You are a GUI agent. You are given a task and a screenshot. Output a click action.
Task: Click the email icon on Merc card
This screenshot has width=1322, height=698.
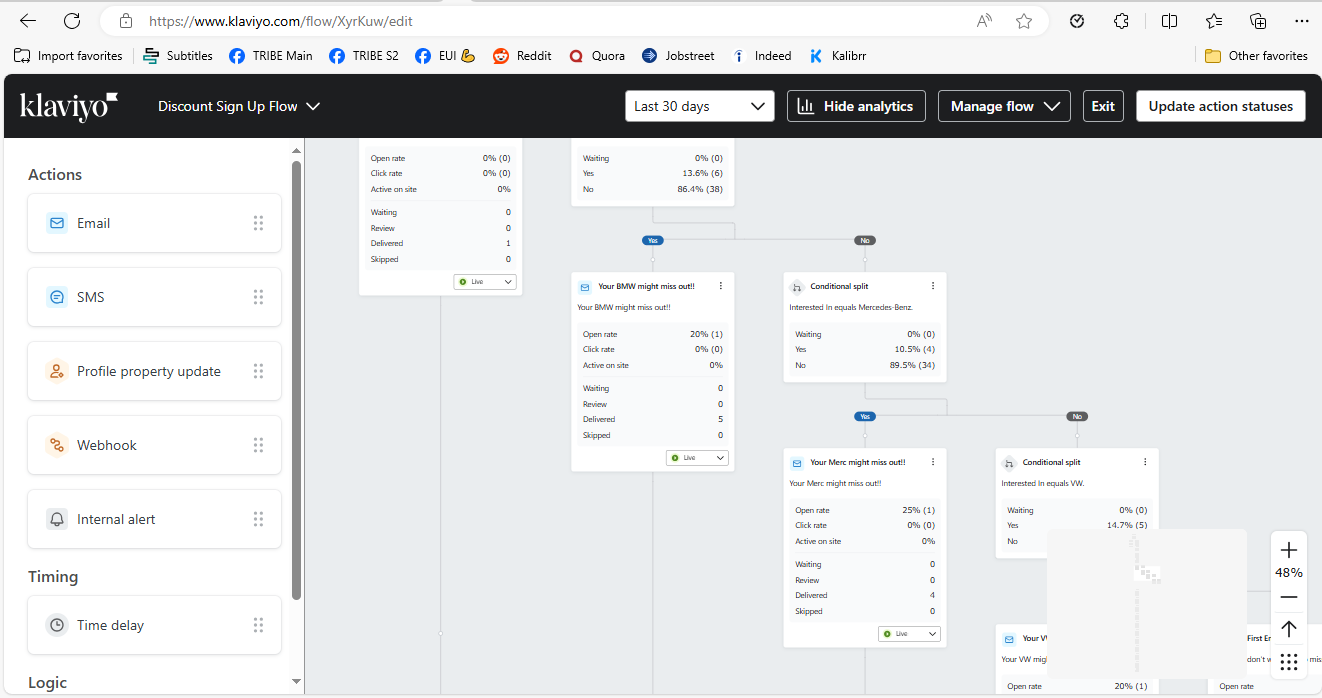(797, 463)
